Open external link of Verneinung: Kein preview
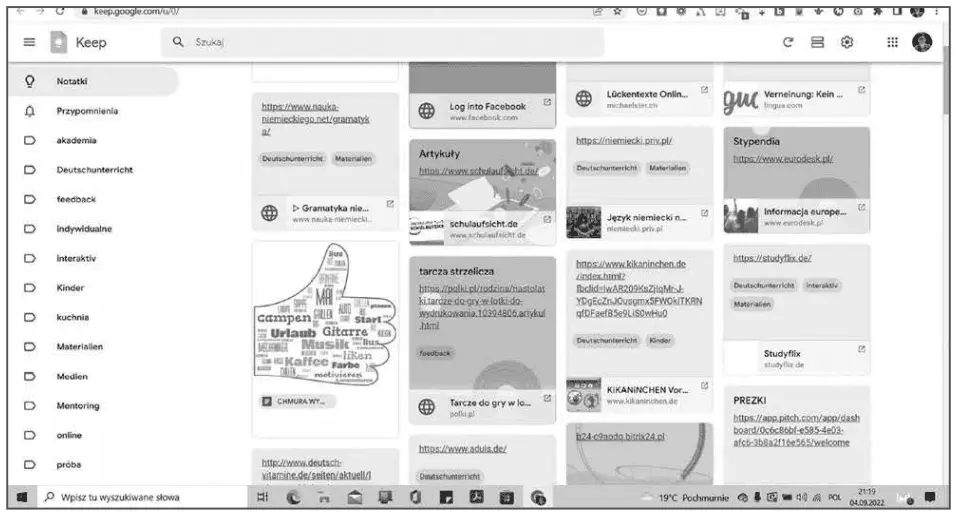Image resolution: width=960 pixels, height=512 pixels. click(x=861, y=90)
